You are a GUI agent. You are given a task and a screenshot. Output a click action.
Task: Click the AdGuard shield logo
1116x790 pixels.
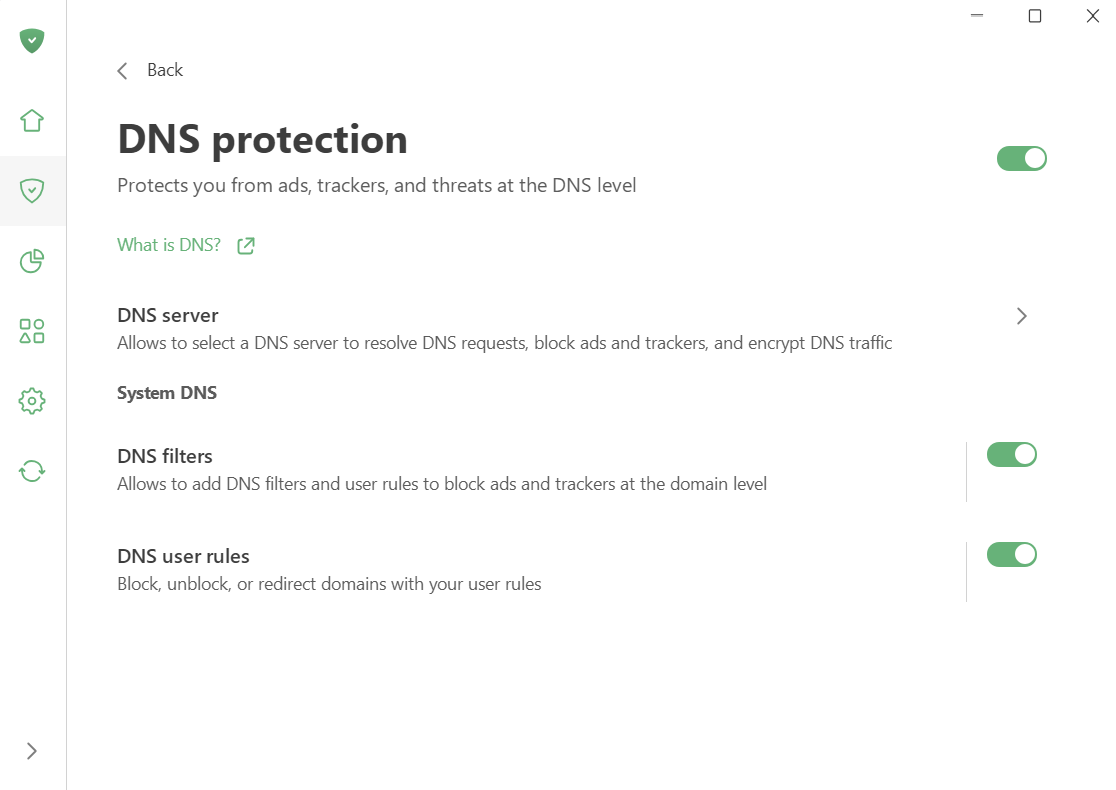coord(32,41)
